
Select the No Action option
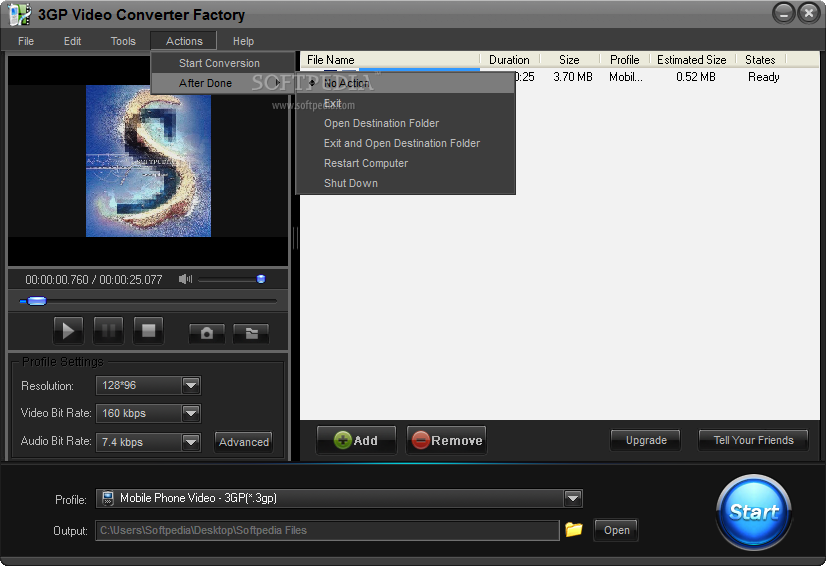(406, 83)
